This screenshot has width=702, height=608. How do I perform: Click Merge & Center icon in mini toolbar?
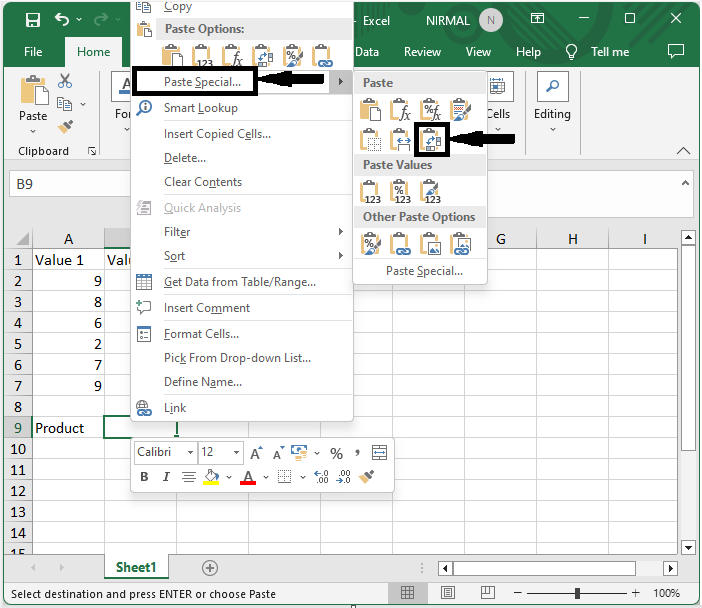(379, 453)
